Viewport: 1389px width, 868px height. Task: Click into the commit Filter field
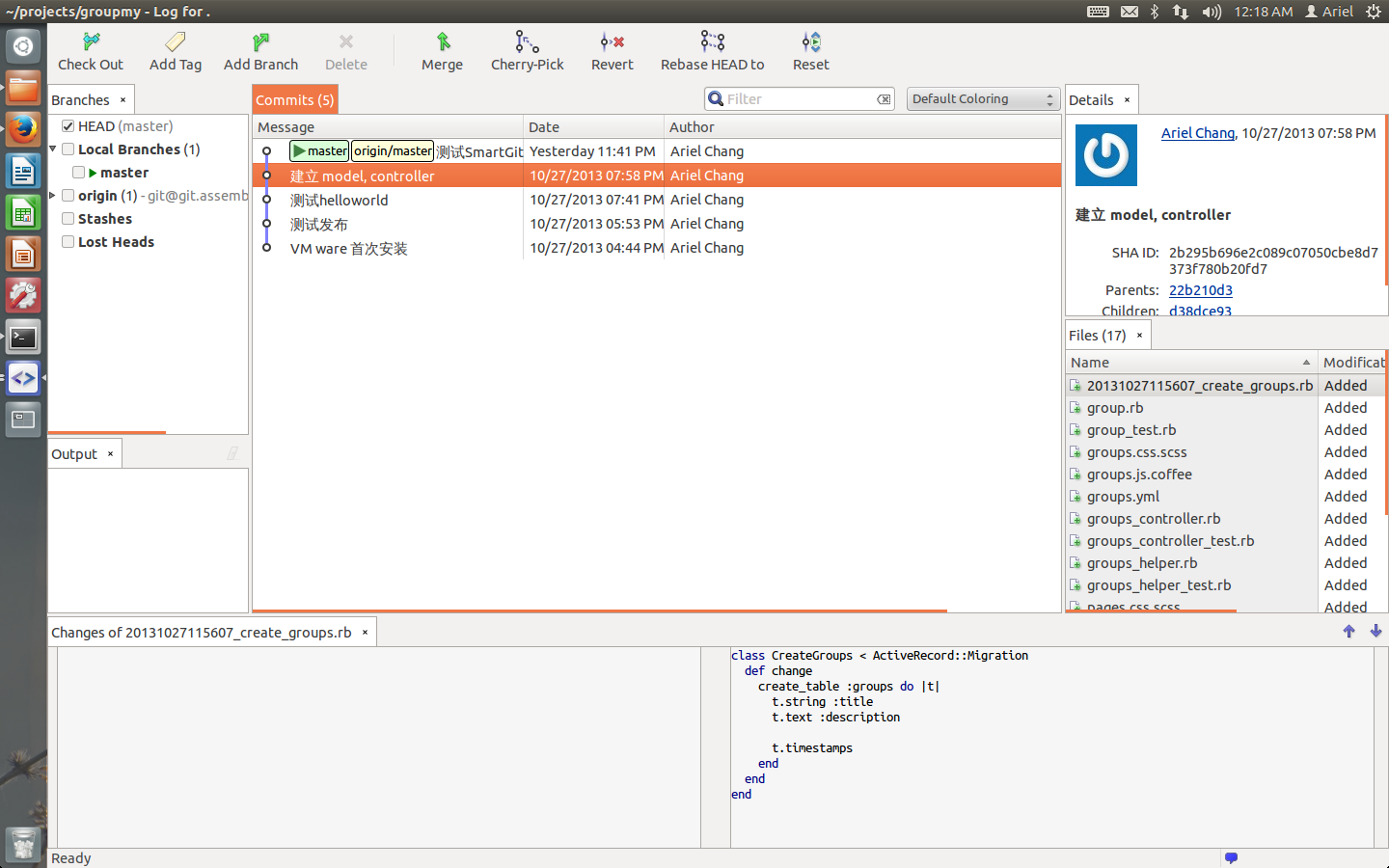[799, 99]
